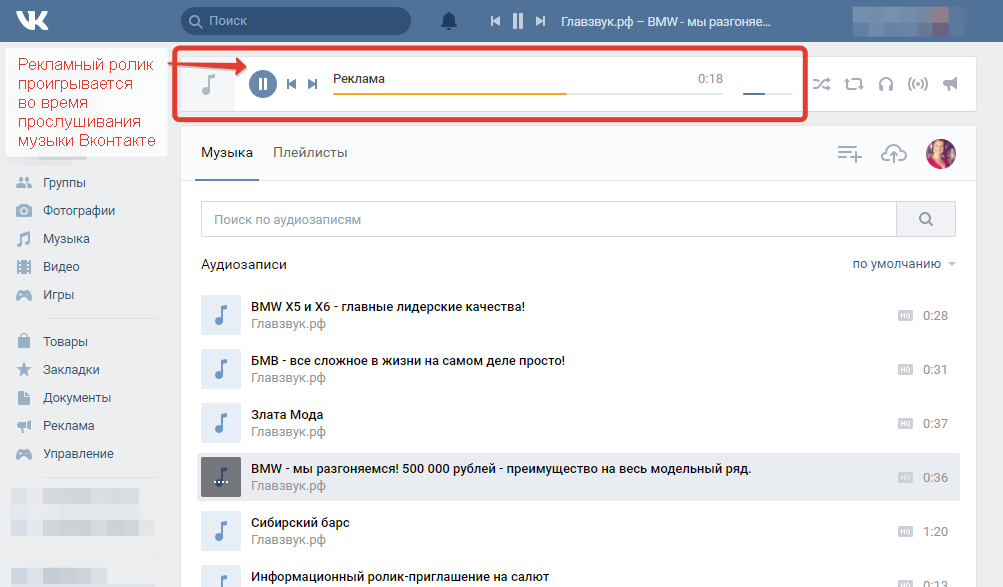This screenshot has width=1003, height=587.
Task: Select the Сибирский барс track title
Action: point(300,523)
